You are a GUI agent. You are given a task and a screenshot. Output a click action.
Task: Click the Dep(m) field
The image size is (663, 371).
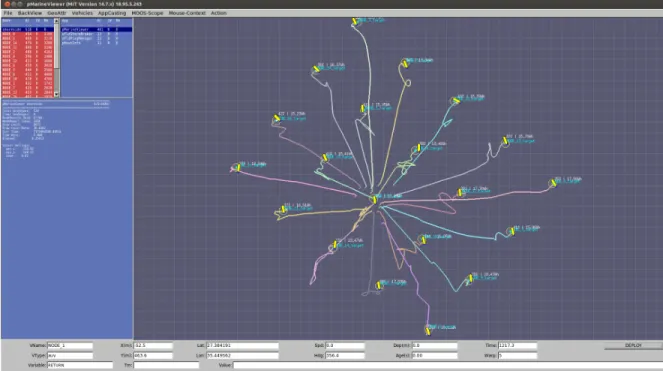click(x=434, y=346)
